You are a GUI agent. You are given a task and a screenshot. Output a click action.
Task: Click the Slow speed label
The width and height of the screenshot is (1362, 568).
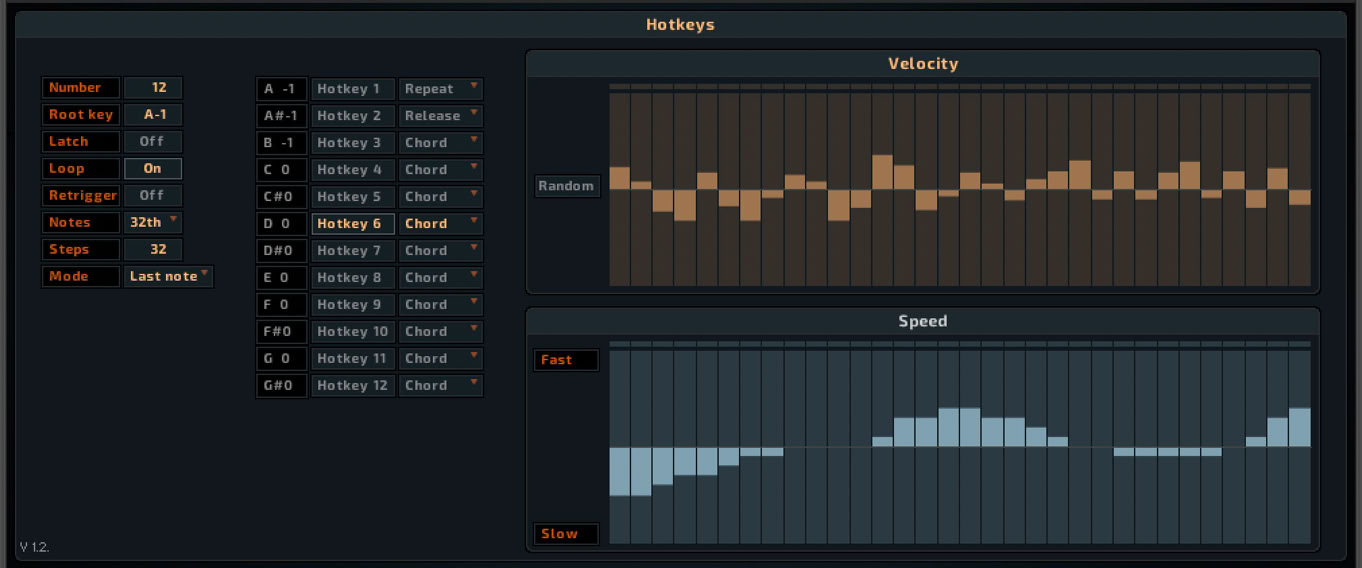(566, 534)
